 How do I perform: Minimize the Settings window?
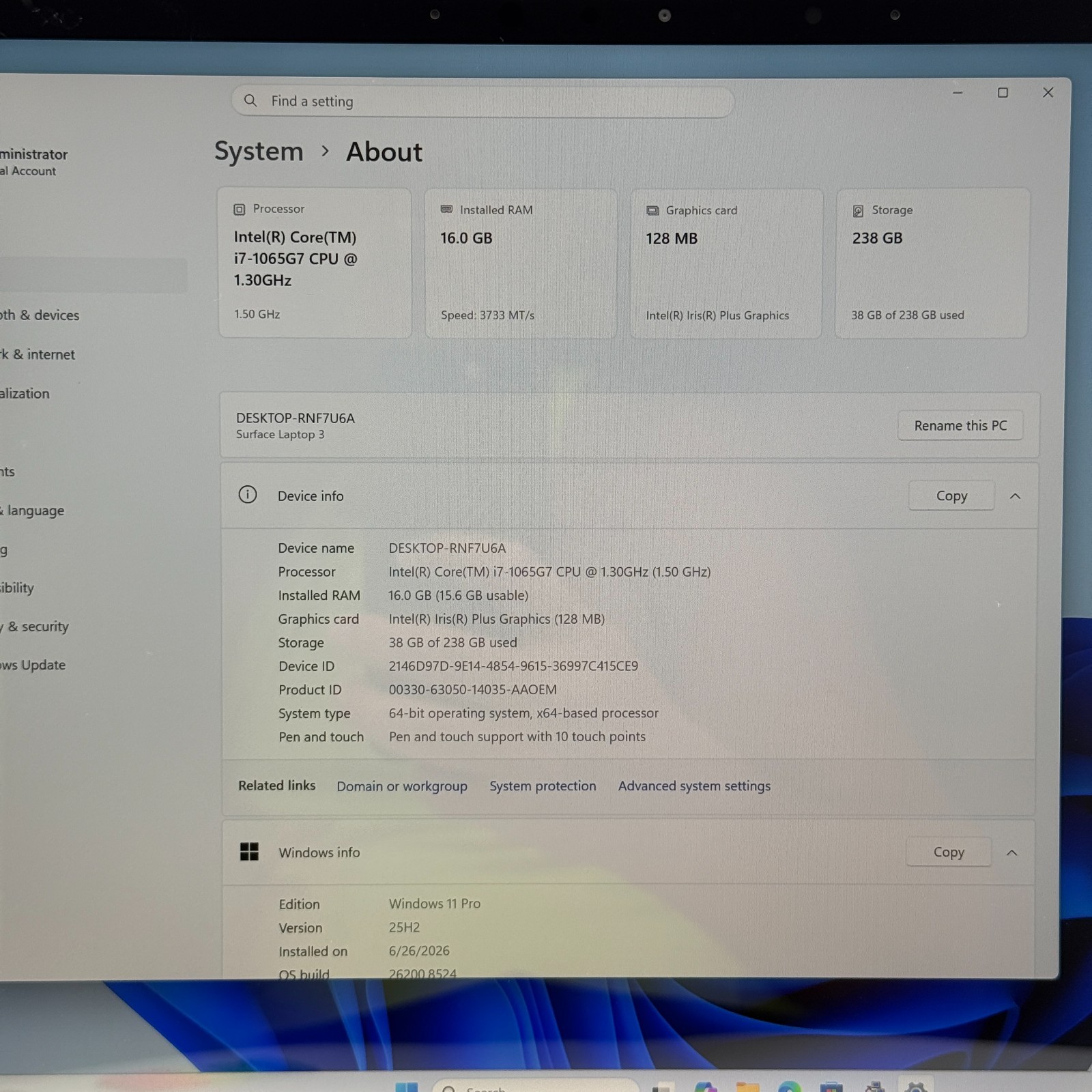pos(958,92)
